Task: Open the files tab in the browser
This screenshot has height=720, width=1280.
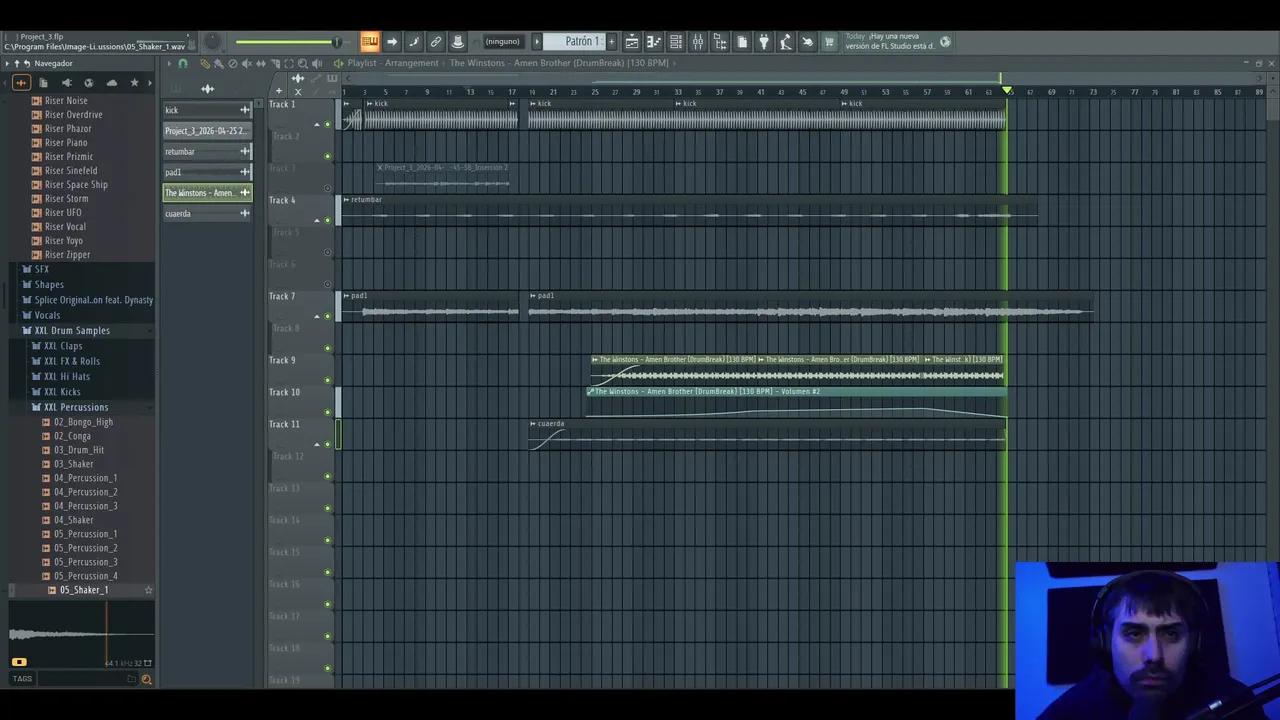Action: [43, 82]
